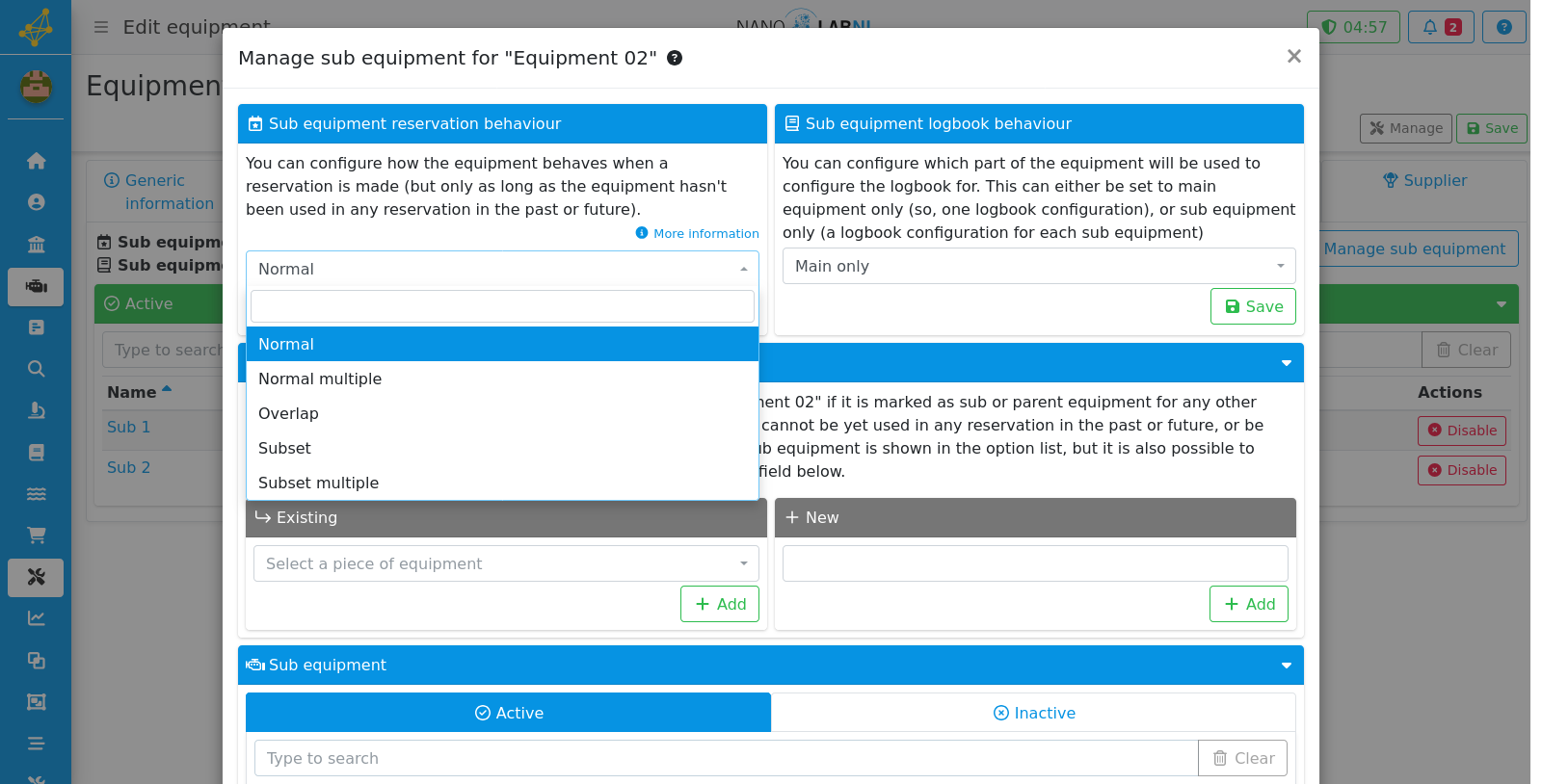The image size is (1542, 784).
Task: Select the tools wrench sidebar icon
Action: (36, 577)
